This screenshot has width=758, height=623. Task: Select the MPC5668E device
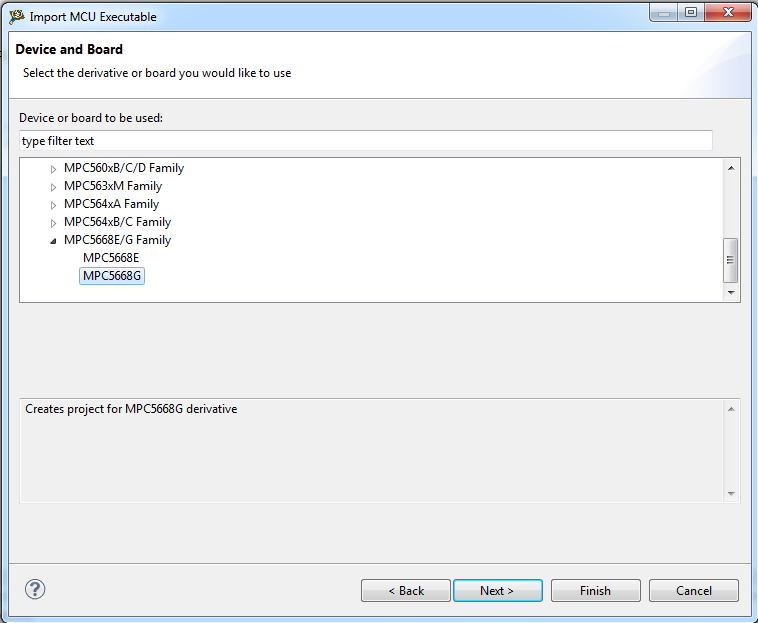coord(111,258)
